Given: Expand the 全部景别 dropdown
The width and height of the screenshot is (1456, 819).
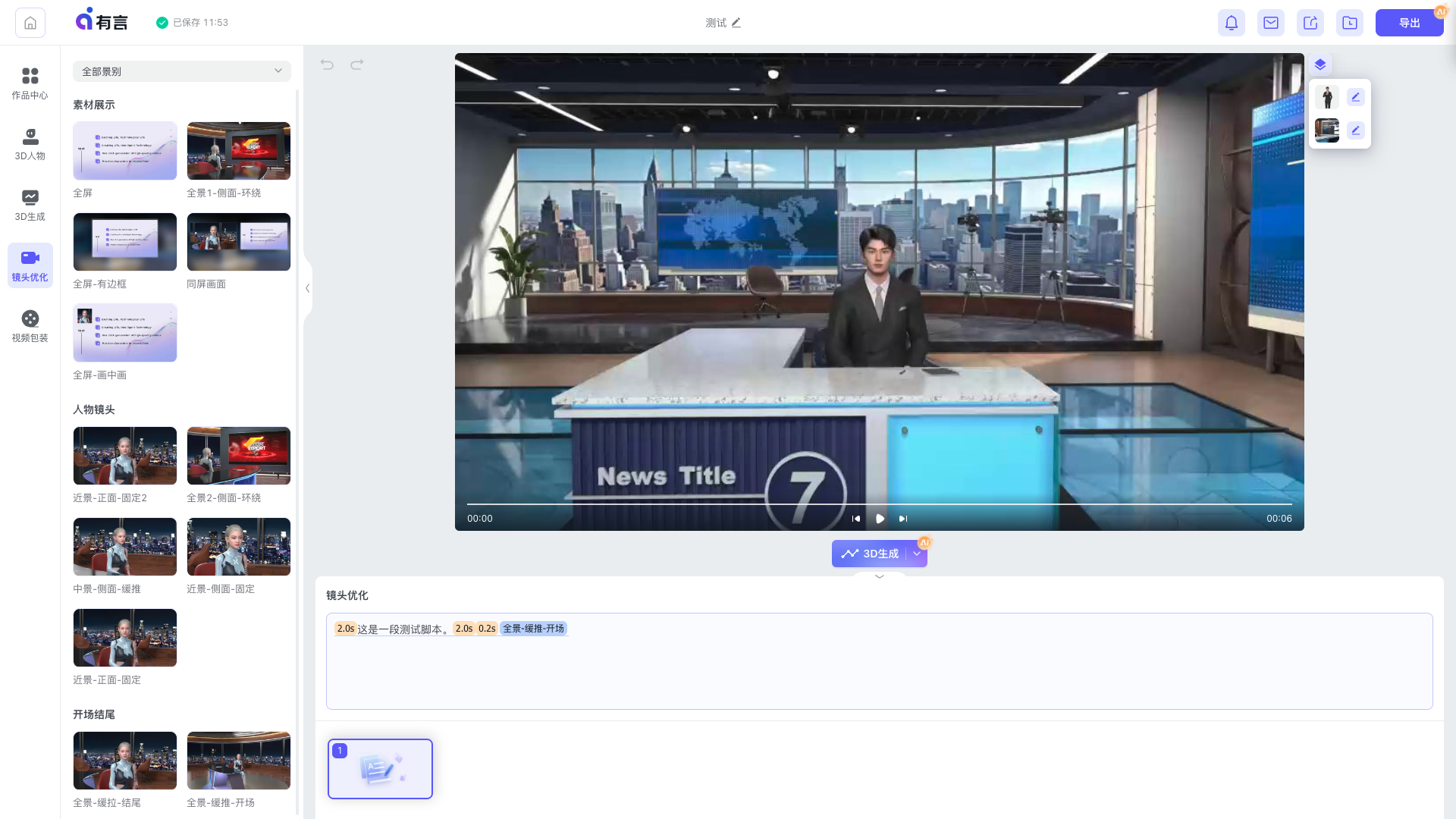Looking at the screenshot, I should (x=182, y=71).
